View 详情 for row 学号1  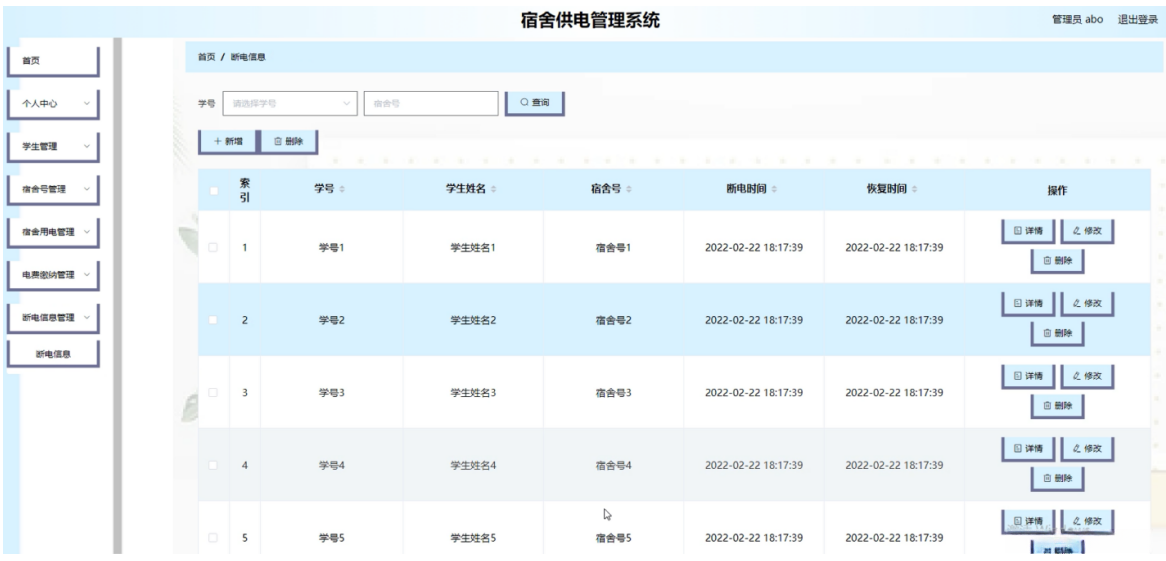[x=1028, y=231]
